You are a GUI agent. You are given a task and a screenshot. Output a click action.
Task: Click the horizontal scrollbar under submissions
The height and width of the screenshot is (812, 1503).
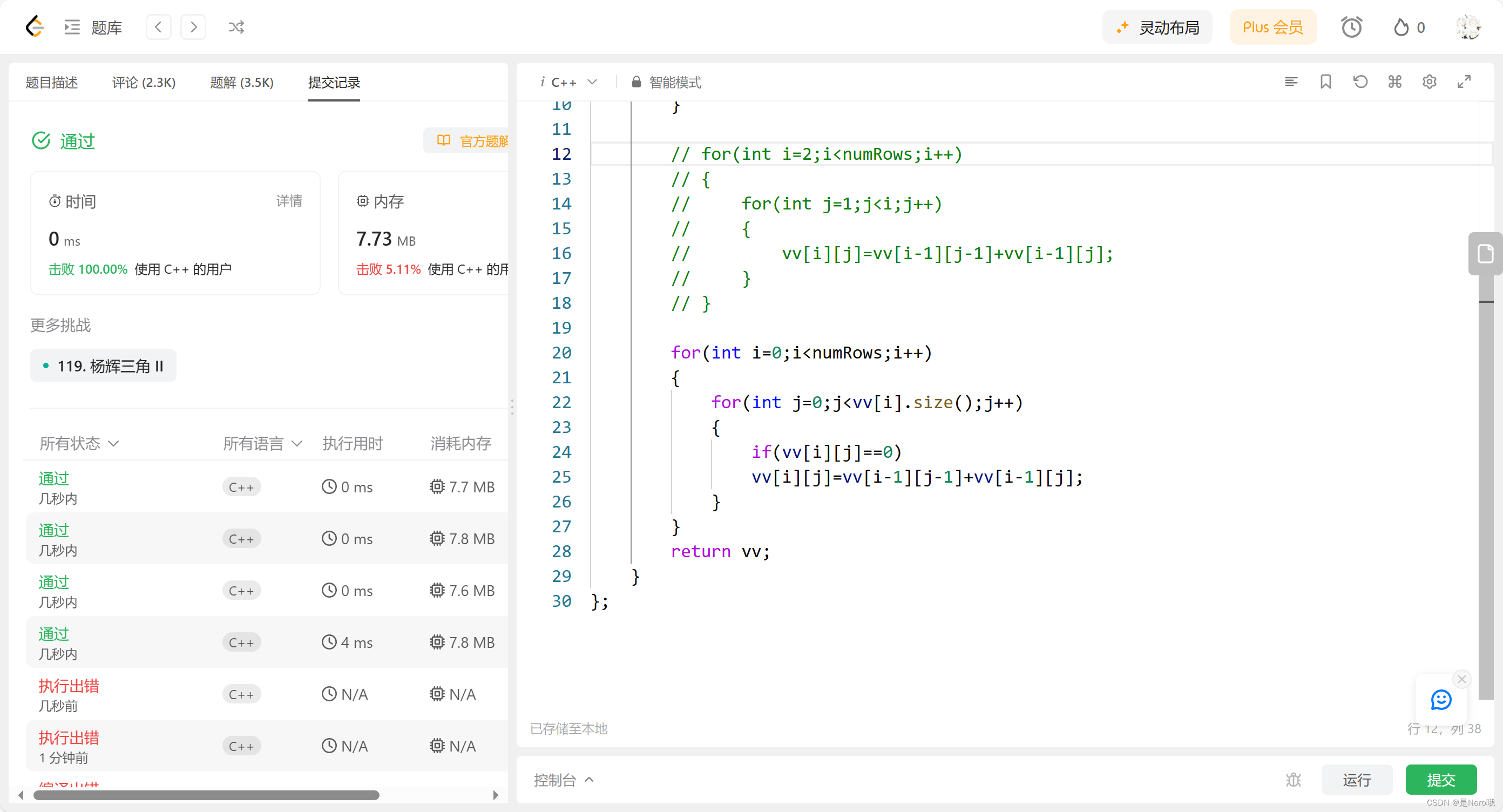pos(206,795)
